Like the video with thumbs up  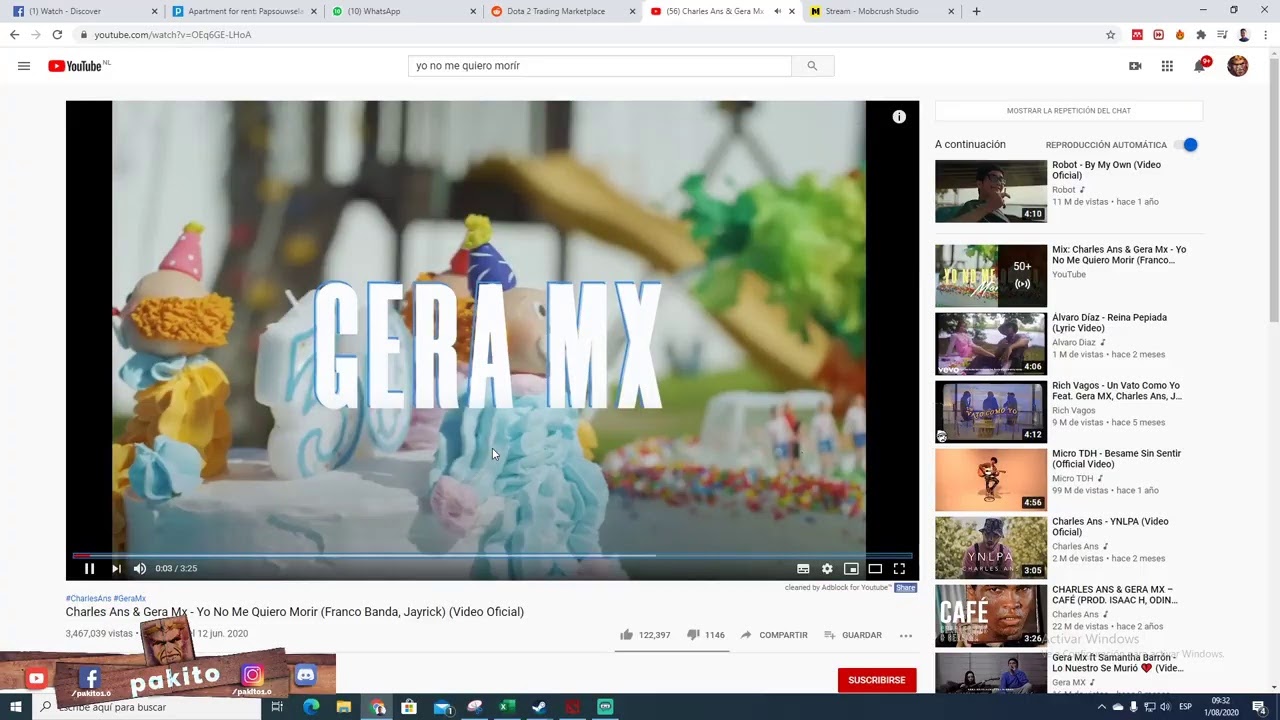(x=626, y=635)
